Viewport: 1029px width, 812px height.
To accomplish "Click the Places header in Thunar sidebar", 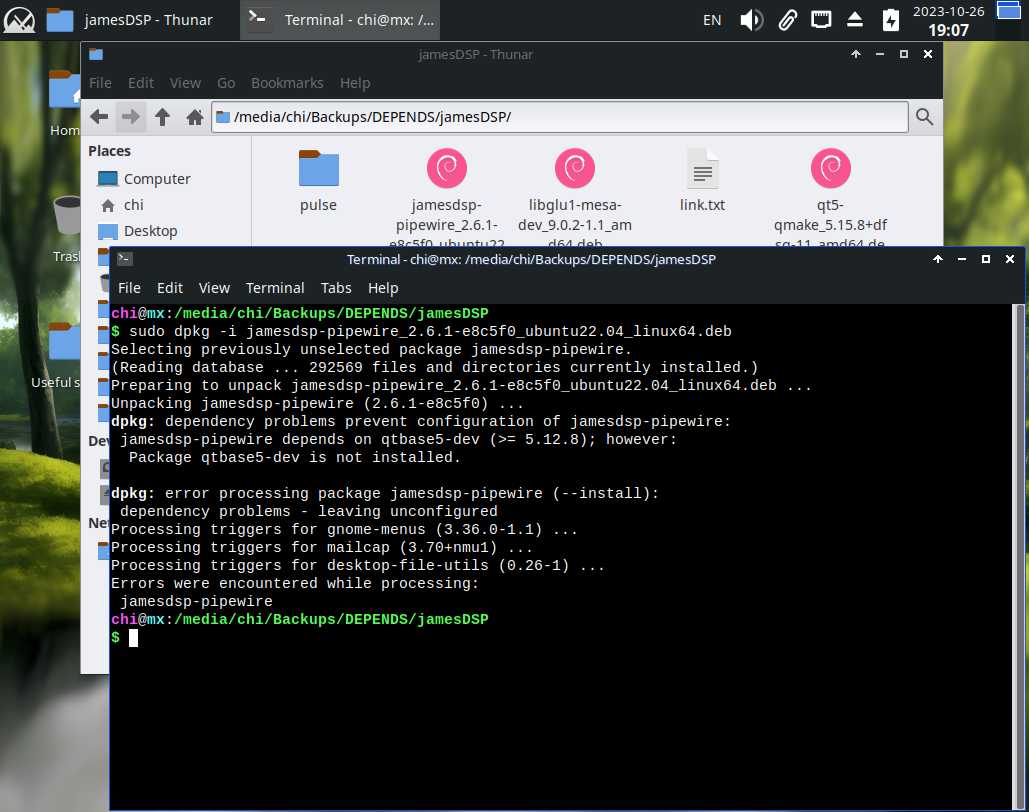I will pos(110,151).
